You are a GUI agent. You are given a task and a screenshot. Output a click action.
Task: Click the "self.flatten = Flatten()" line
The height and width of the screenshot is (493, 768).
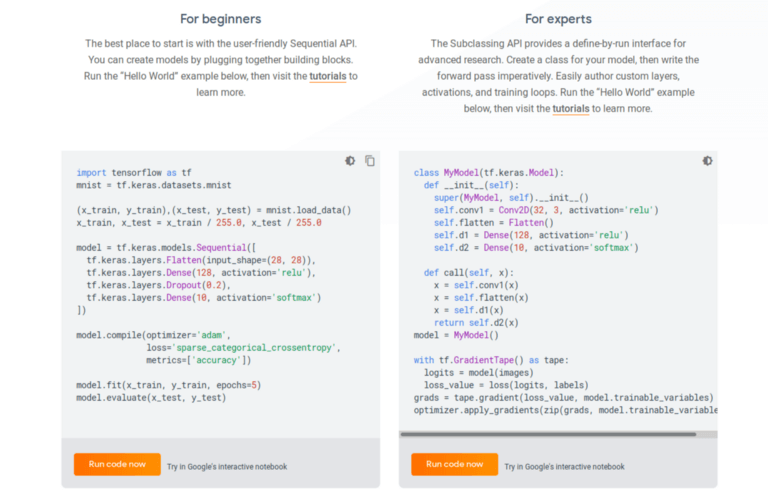coord(494,223)
